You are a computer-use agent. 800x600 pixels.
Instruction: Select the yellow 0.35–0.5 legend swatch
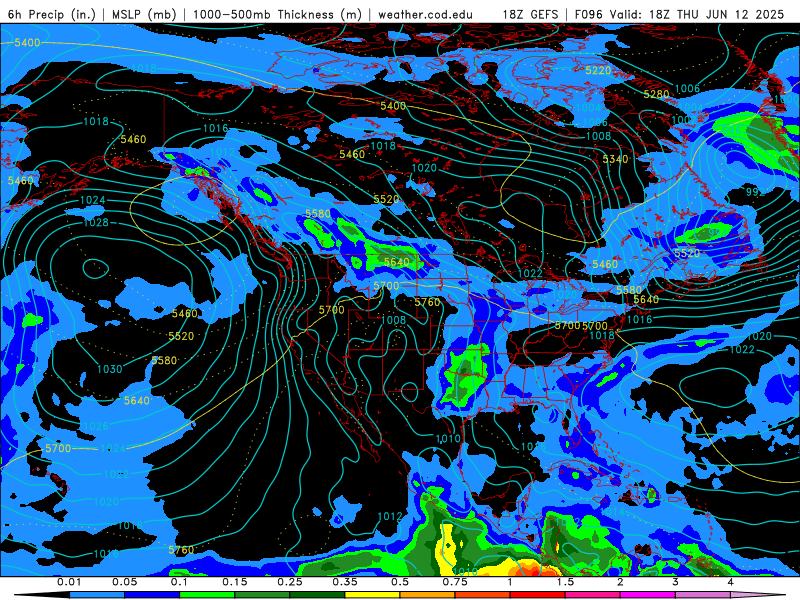tap(372, 595)
